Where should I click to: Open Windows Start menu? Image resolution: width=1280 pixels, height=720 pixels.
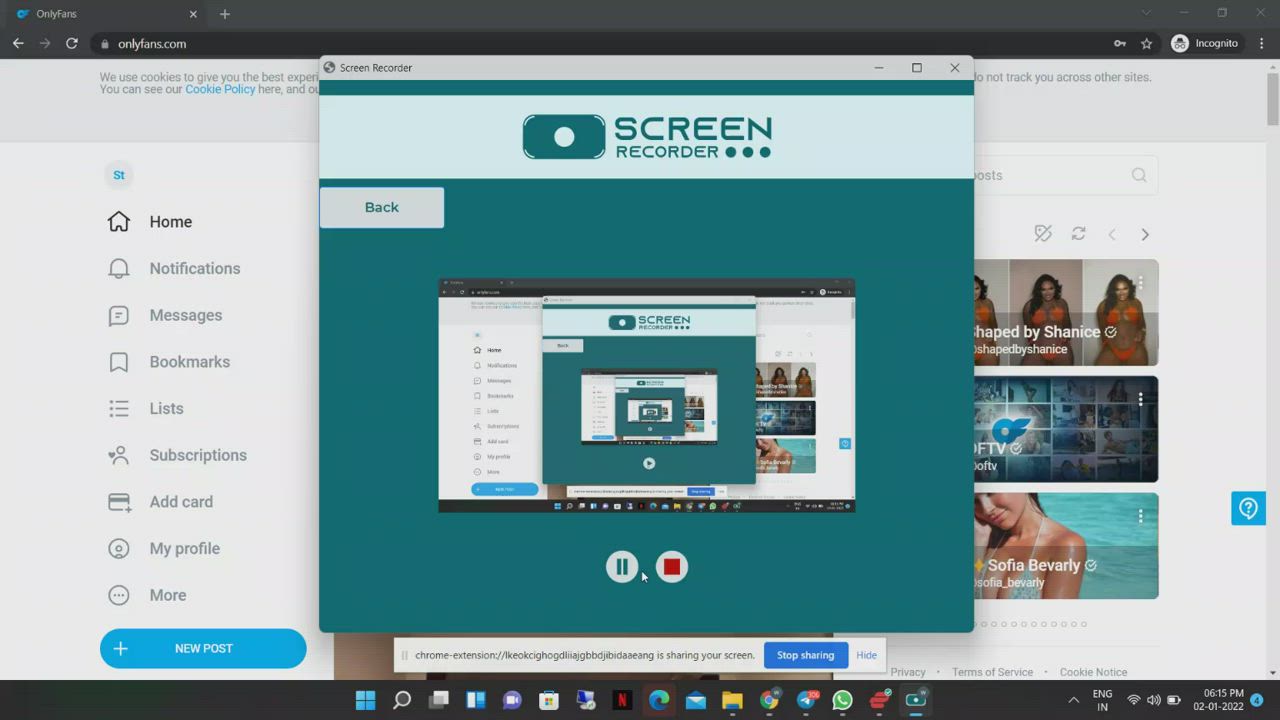pos(365,700)
